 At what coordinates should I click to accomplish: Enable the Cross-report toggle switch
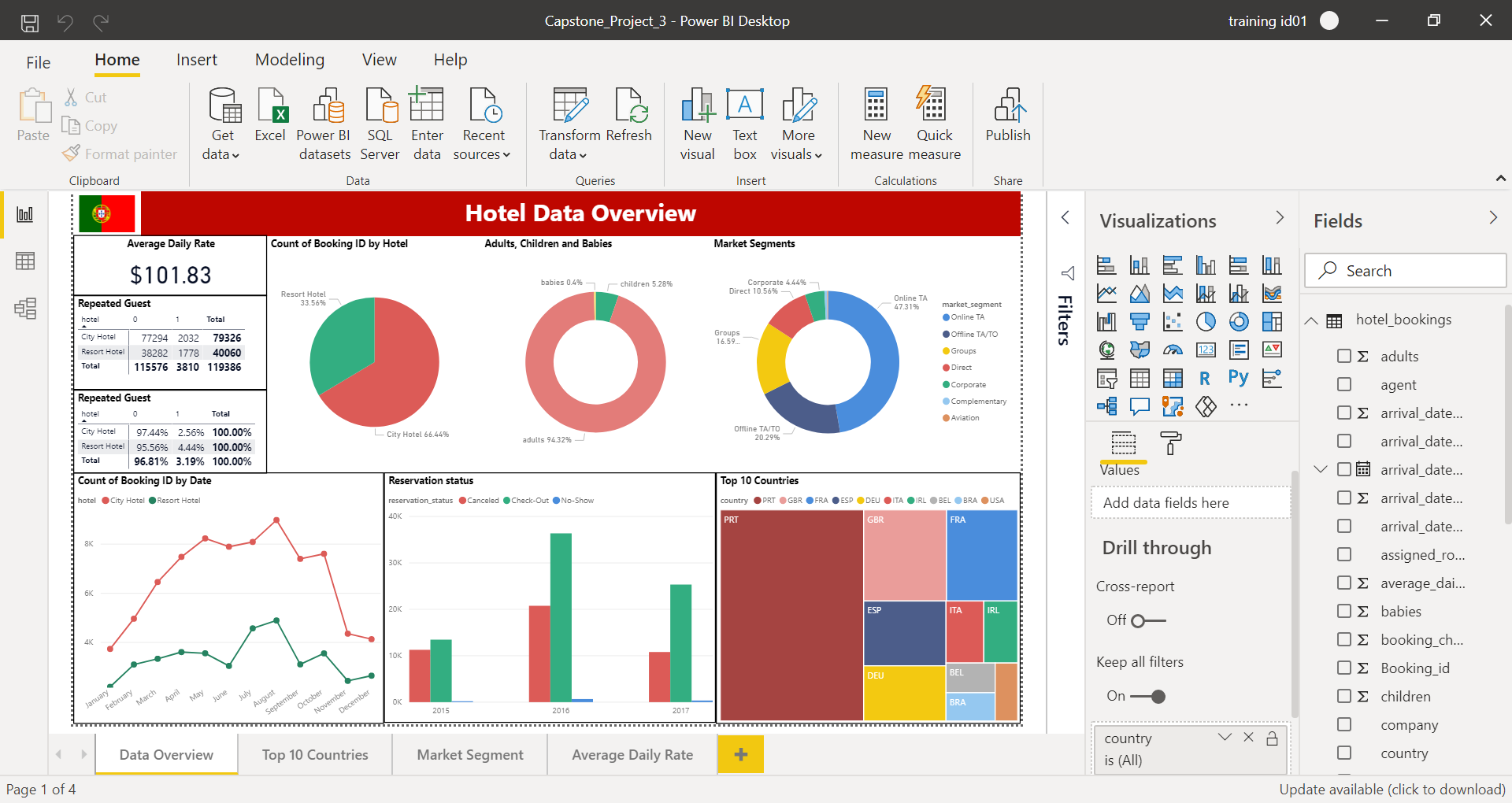click(1147, 621)
